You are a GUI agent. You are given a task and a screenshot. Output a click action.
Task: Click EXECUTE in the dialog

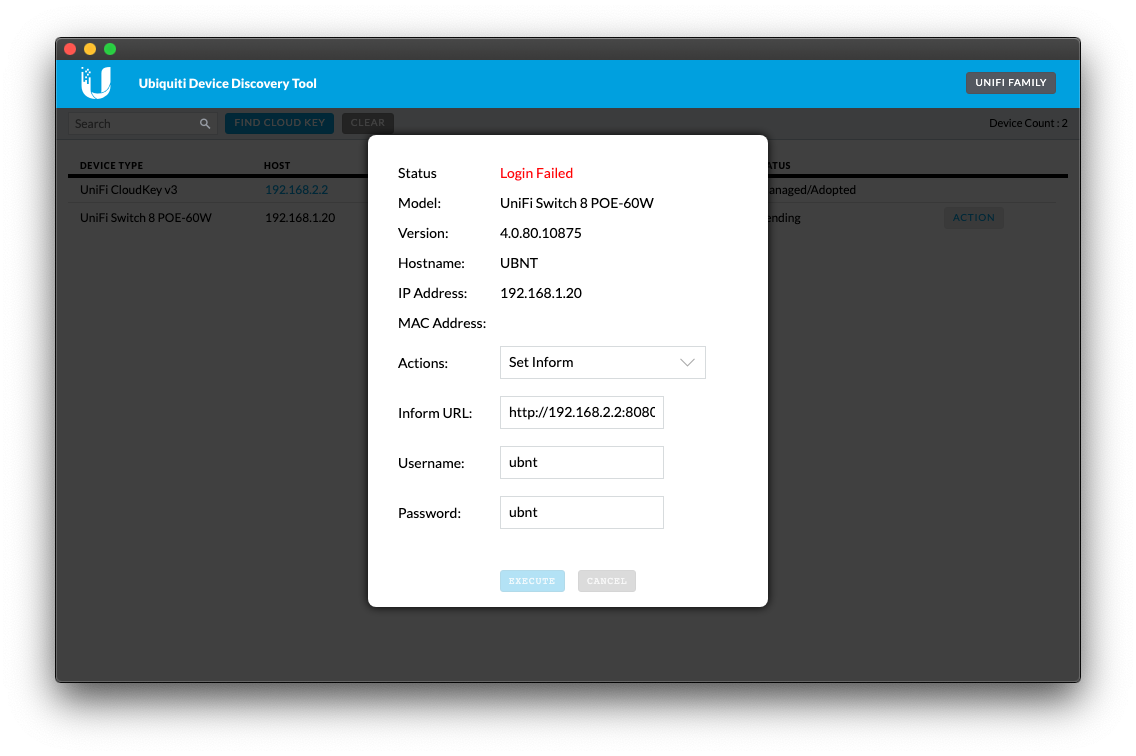coord(532,581)
